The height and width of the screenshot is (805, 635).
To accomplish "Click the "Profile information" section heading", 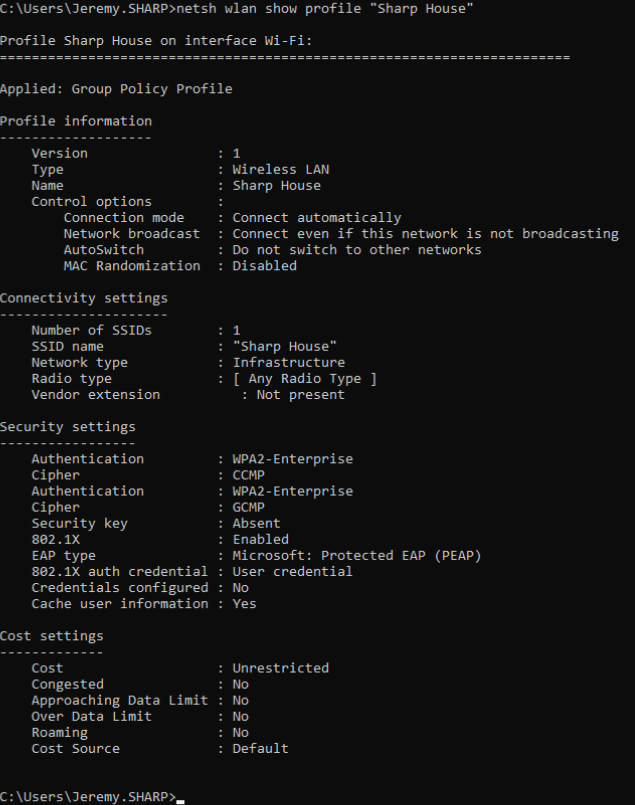I will (76, 121).
